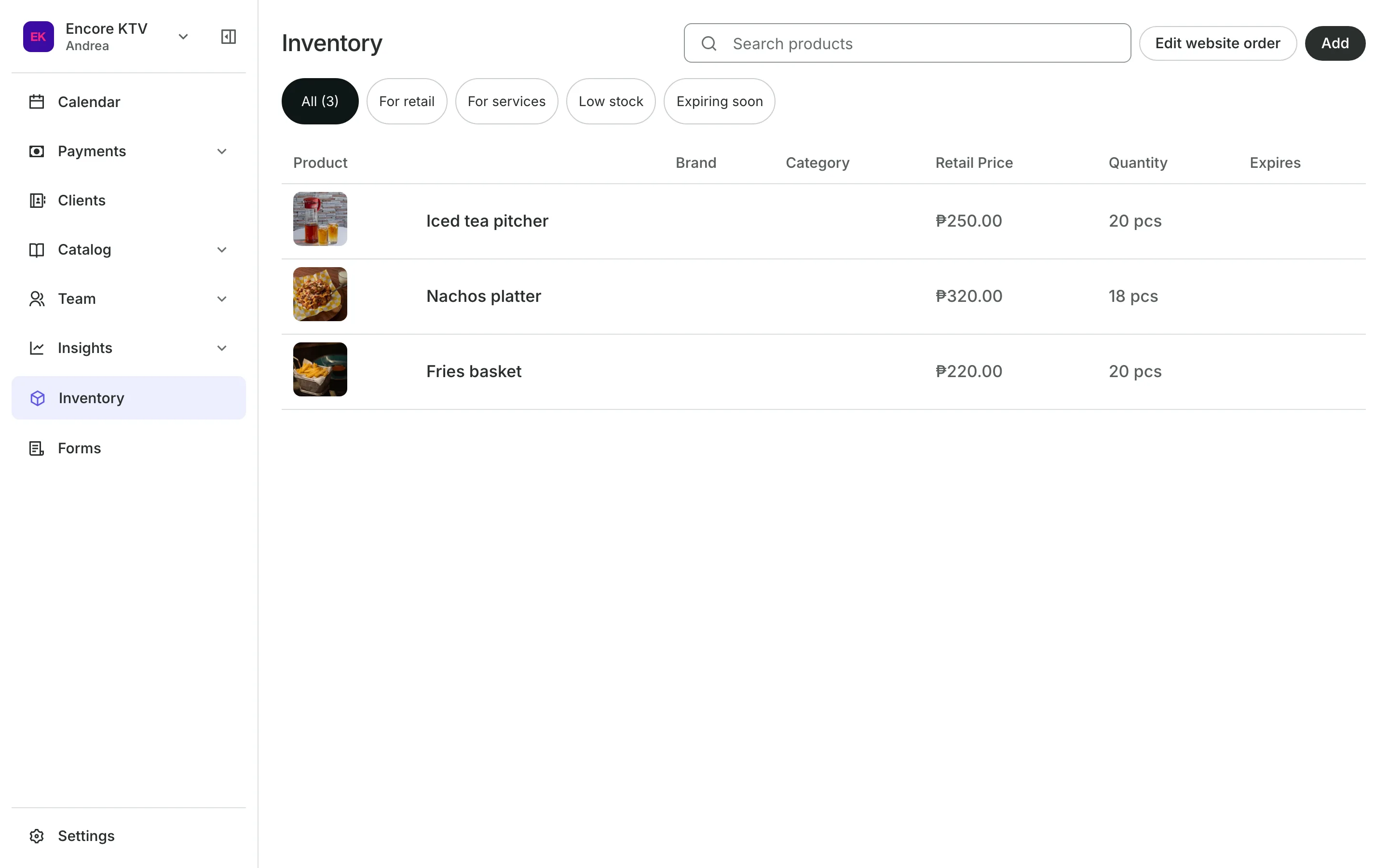Expand the Team submenu chevron

(222, 299)
